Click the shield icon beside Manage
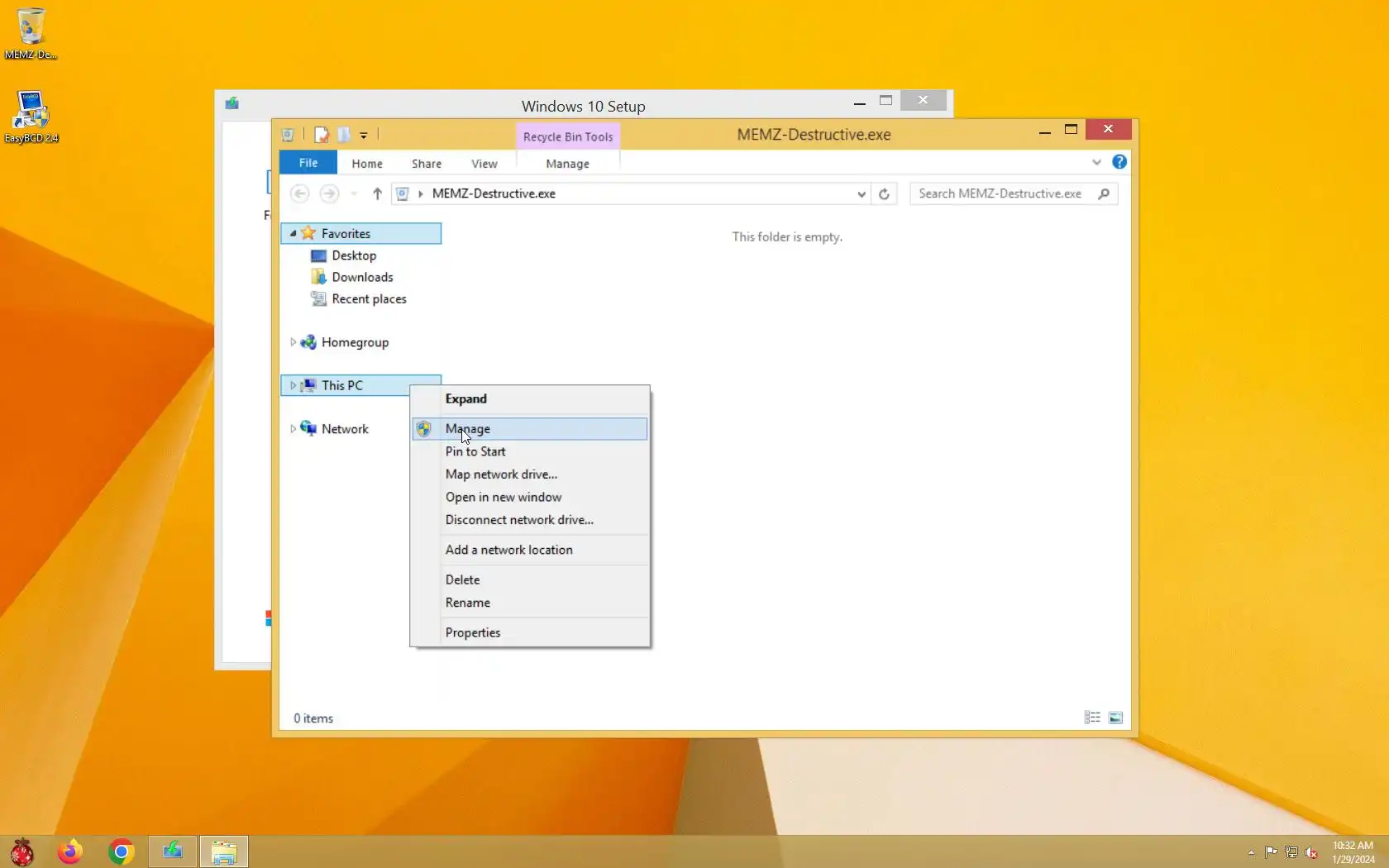The height and width of the screenshot is (868, 1389). pyautogui.click(x=424, y=428)
